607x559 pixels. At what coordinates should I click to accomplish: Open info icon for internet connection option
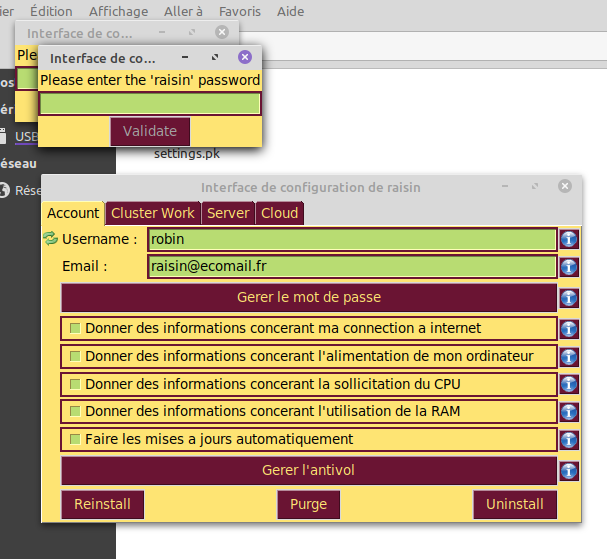(569, 329)
